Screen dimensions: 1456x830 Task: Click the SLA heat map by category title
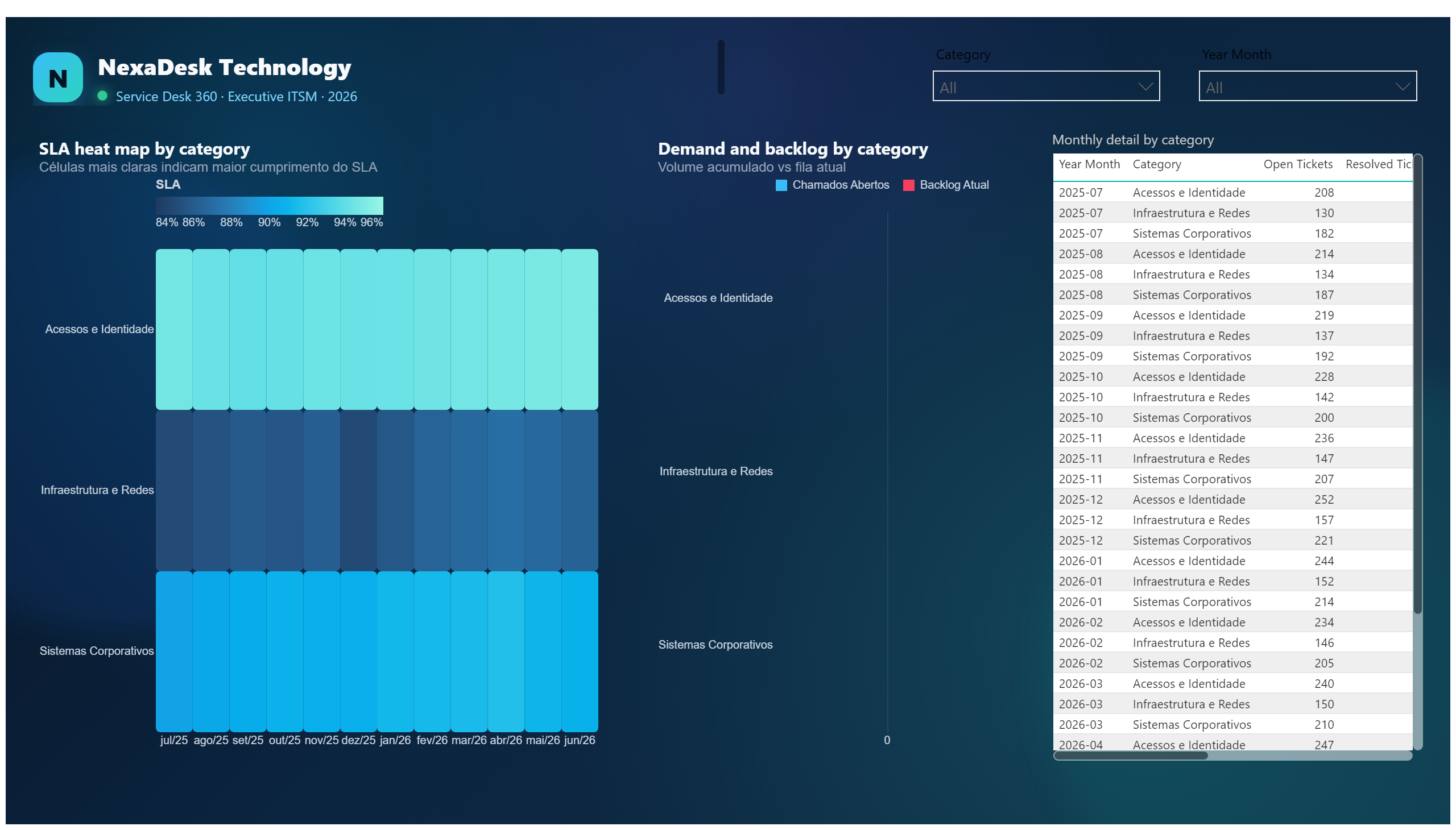click(x=144, y=149)
